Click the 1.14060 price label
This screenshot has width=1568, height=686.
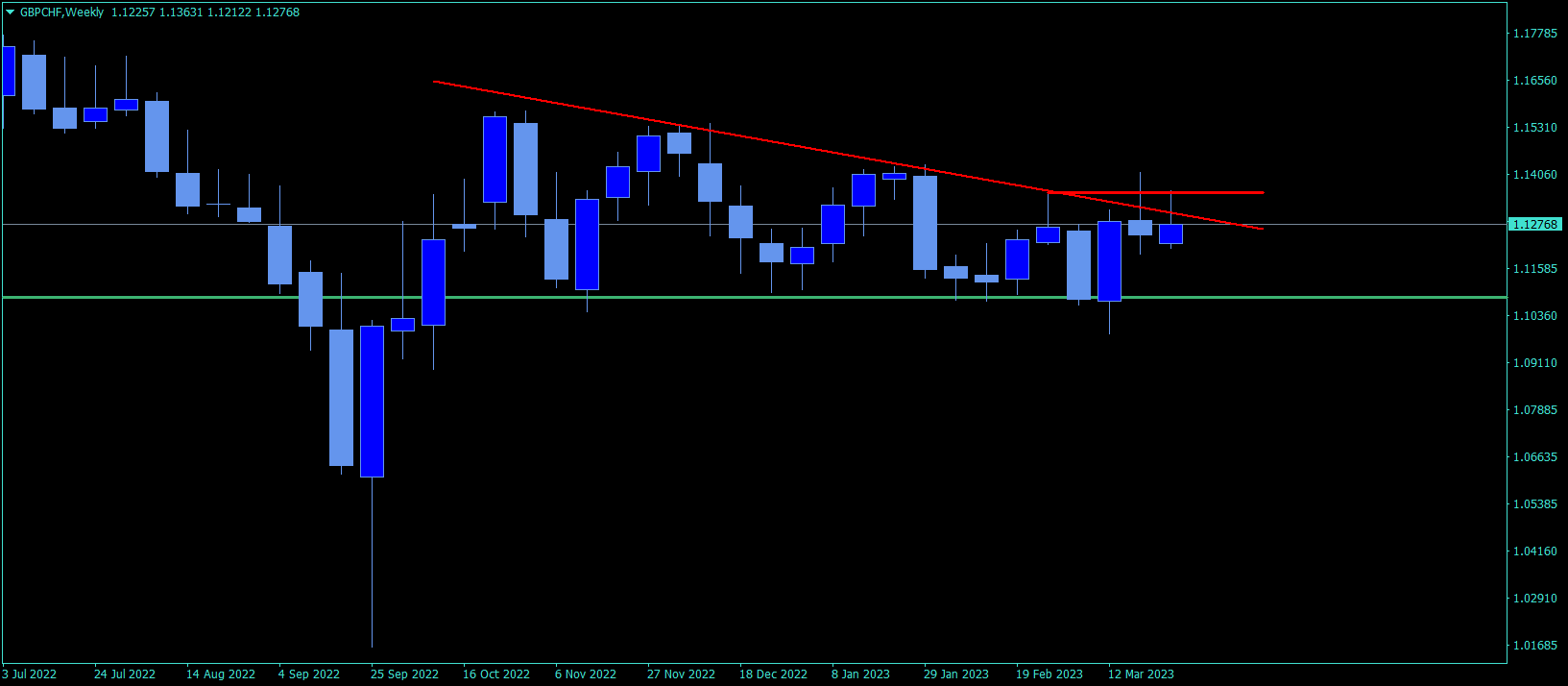pyautogui.click(x=1535, y=175)
